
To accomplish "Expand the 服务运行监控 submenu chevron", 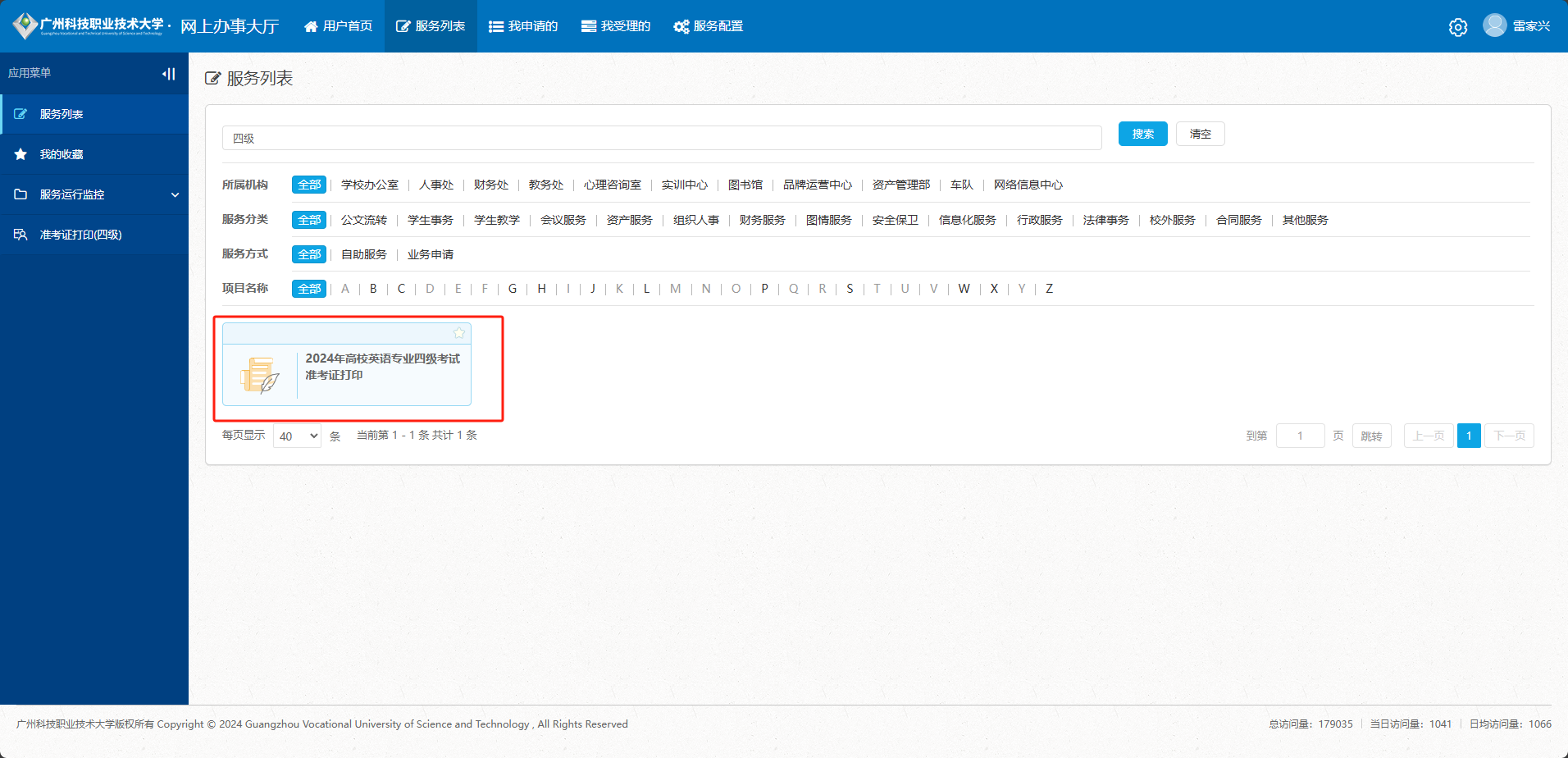I will pos(175,194).
